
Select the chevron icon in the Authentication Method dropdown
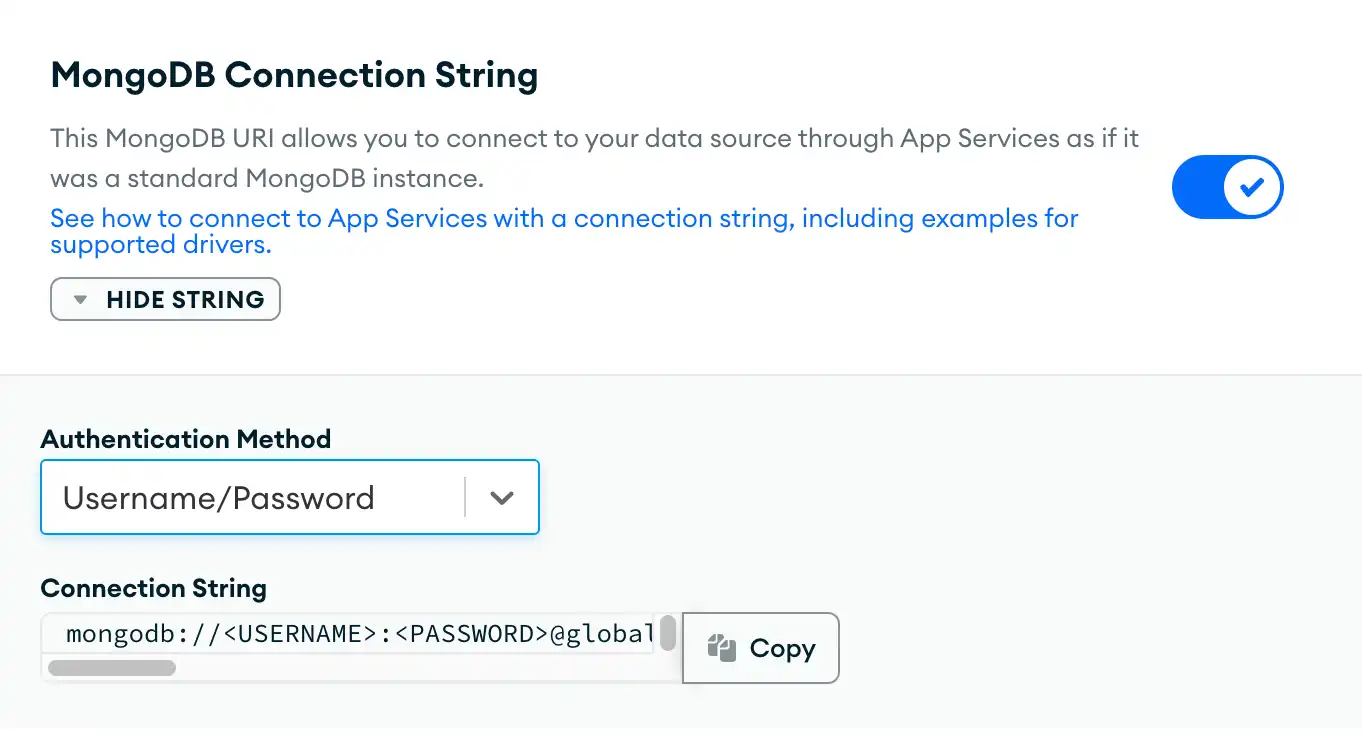503,497
